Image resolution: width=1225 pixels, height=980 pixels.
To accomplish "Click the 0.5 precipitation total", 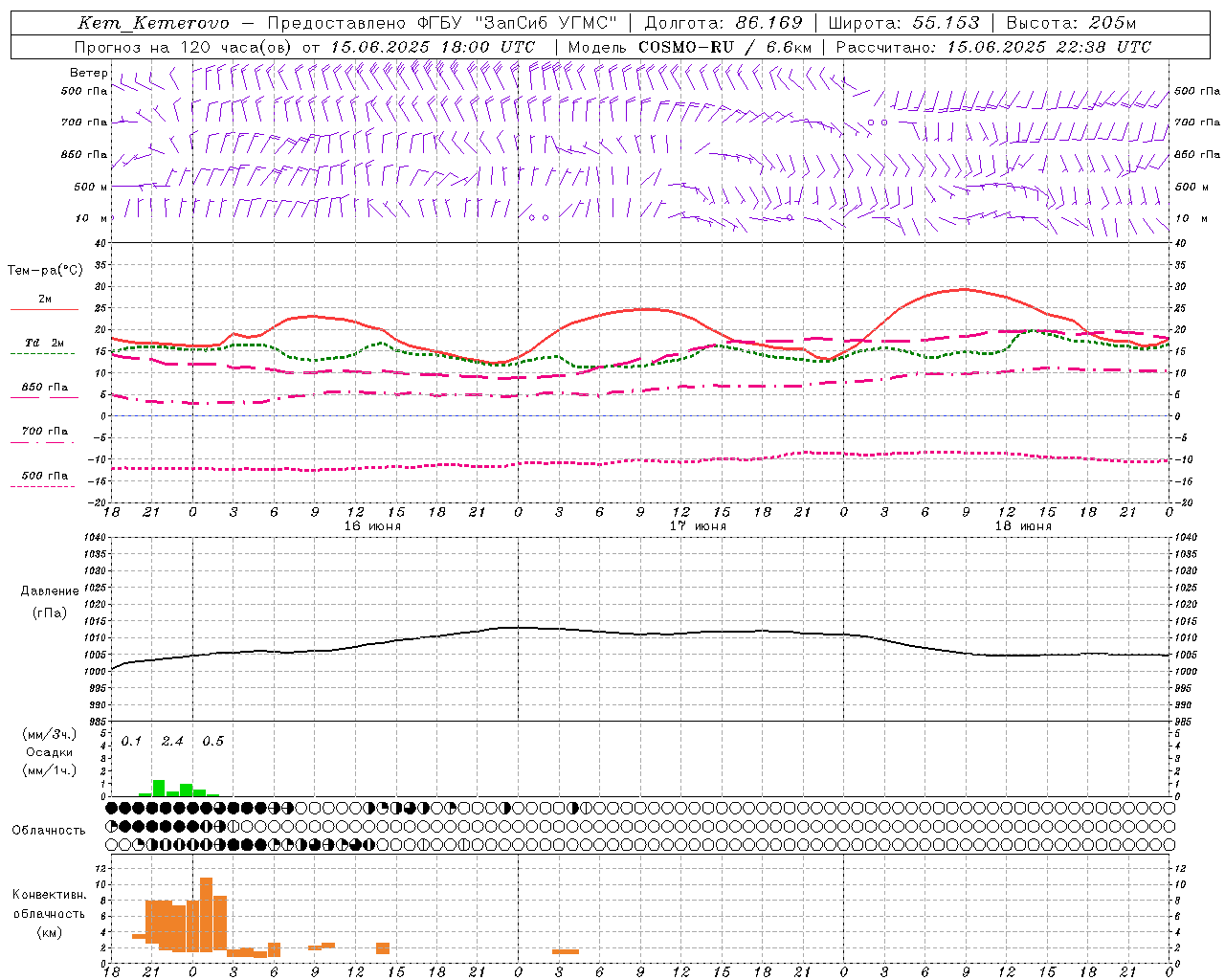I will (213, 742).
